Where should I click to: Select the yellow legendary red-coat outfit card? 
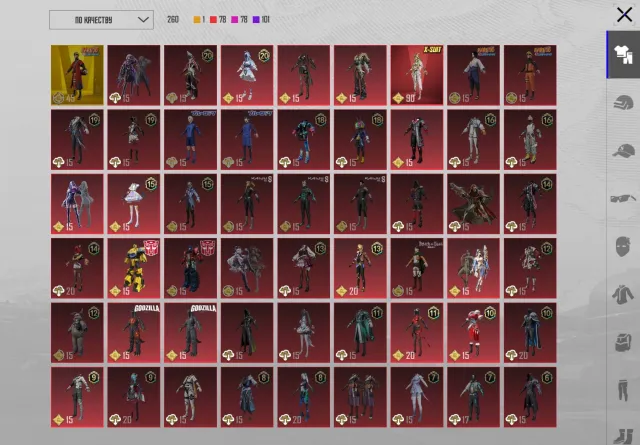pos(77,75)
